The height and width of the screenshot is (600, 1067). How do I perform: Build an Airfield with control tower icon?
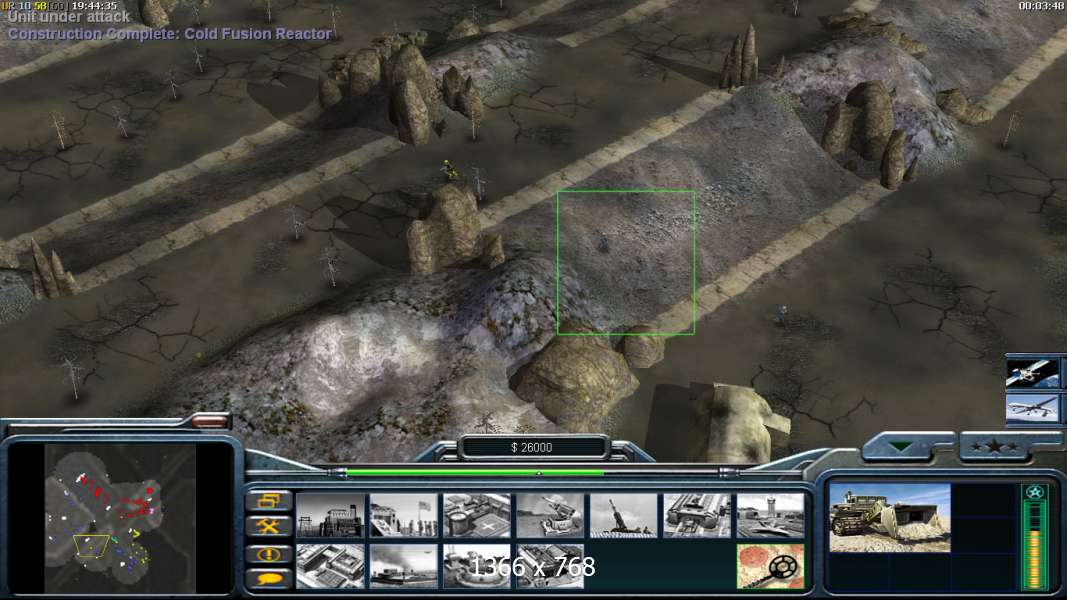tap(770, 516)
